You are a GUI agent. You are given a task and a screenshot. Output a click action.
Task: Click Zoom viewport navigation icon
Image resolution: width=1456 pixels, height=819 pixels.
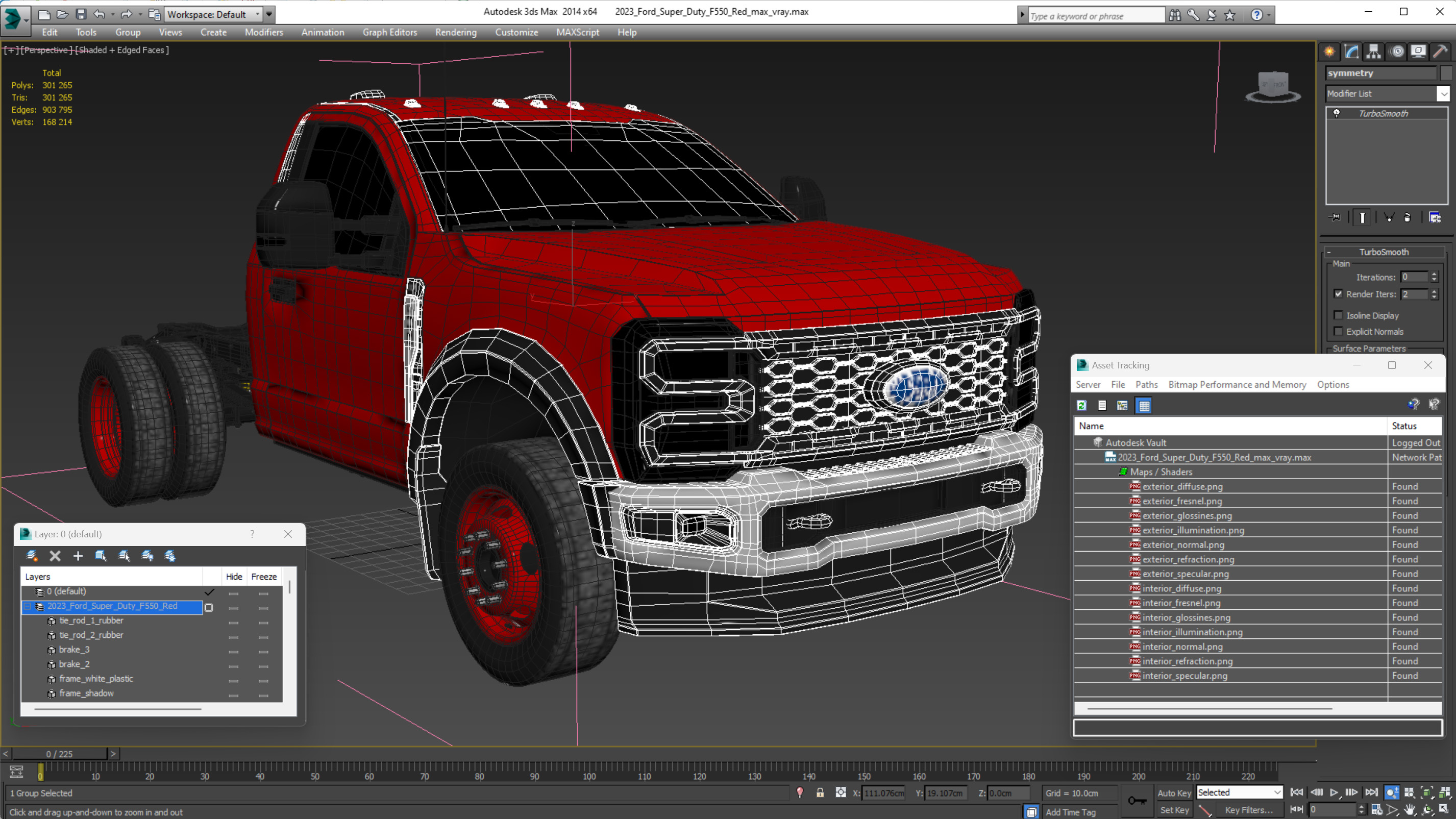coord(1392,792)
